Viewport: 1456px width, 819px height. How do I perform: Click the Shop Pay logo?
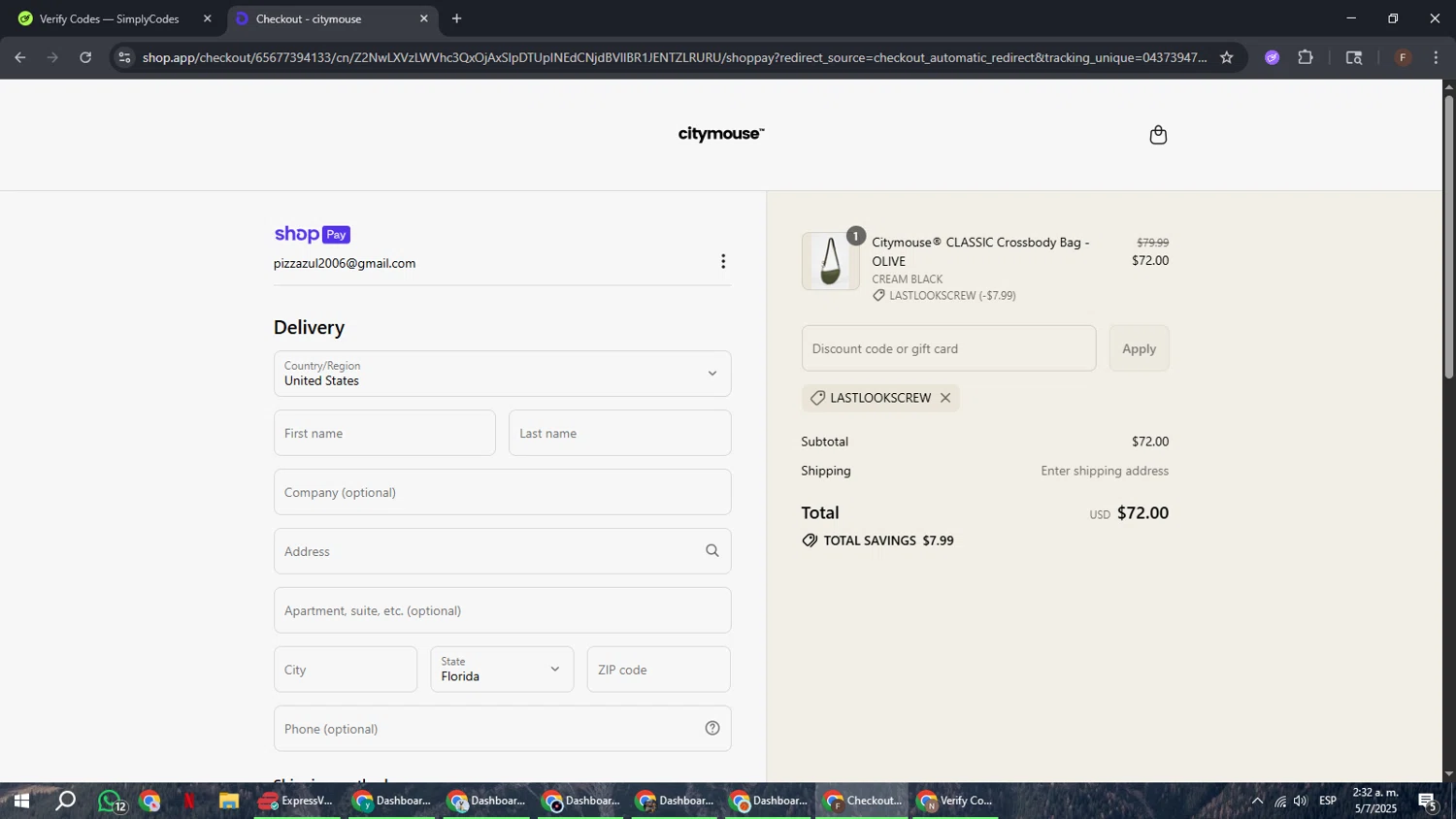[312, 234]
